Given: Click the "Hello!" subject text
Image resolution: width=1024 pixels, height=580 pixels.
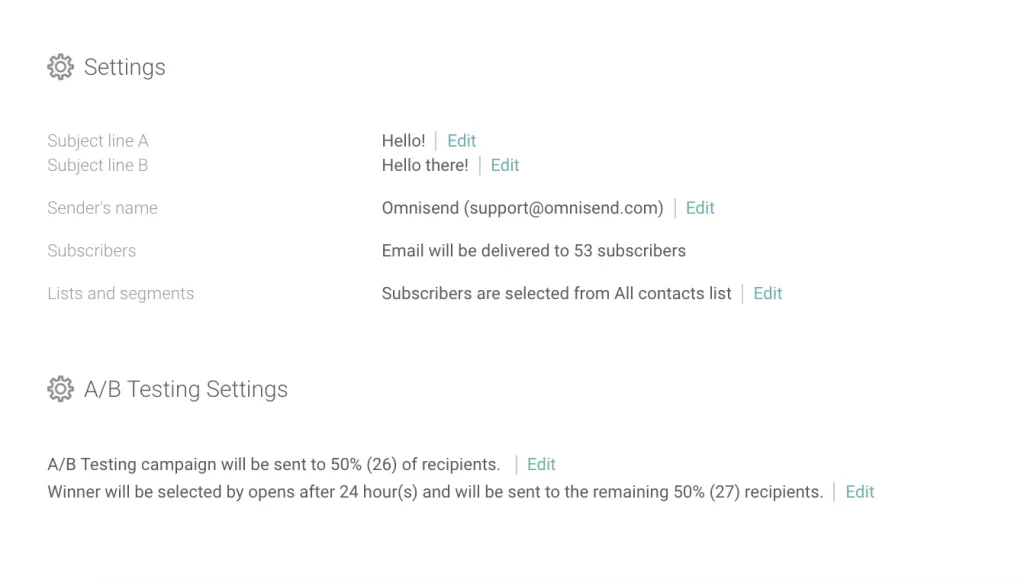Looking at the screenshot, I should [403, 141].
